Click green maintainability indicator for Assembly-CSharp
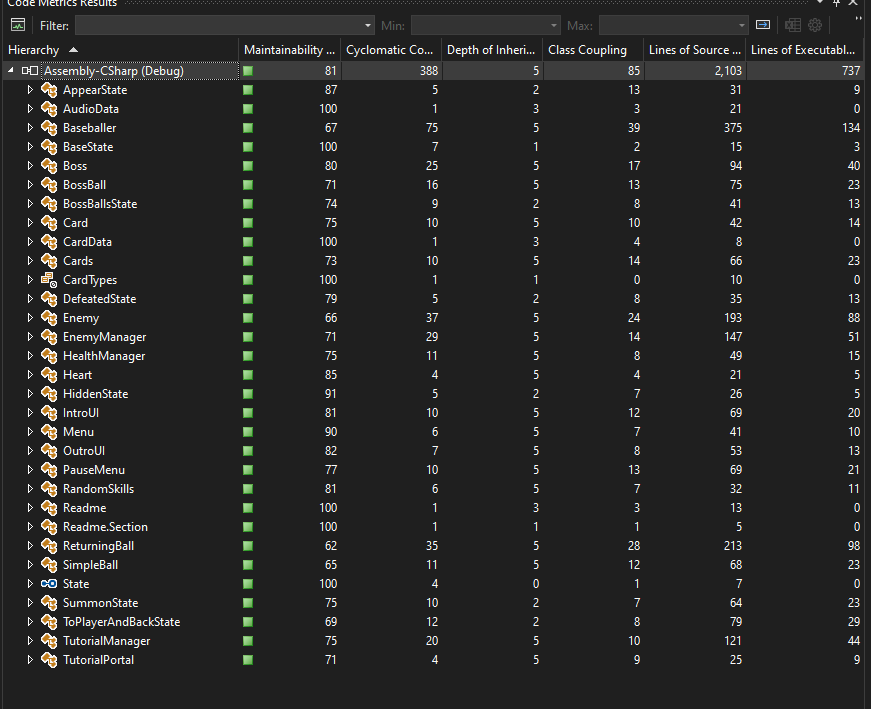The width and height of the screenshot is (871, 709). tap(248, 71)
